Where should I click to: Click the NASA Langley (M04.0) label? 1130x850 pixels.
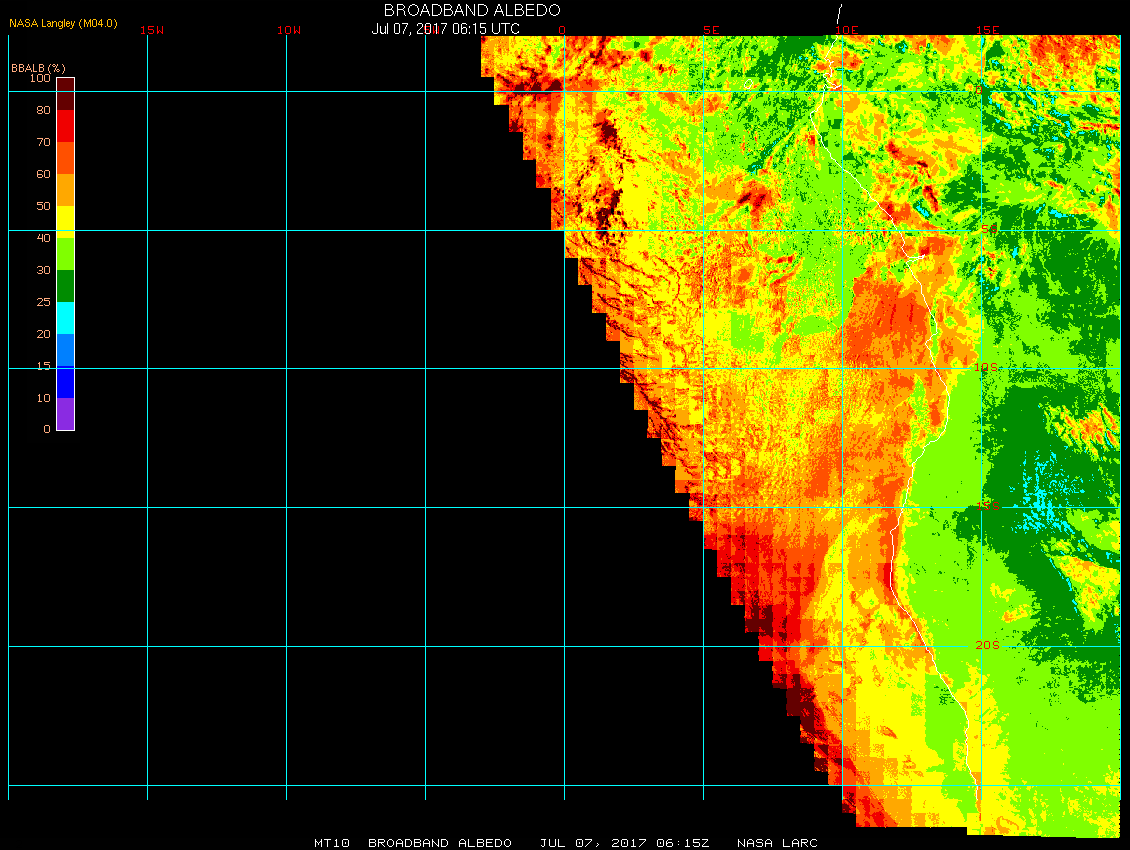pyautogui.click(x=63, y=23)
